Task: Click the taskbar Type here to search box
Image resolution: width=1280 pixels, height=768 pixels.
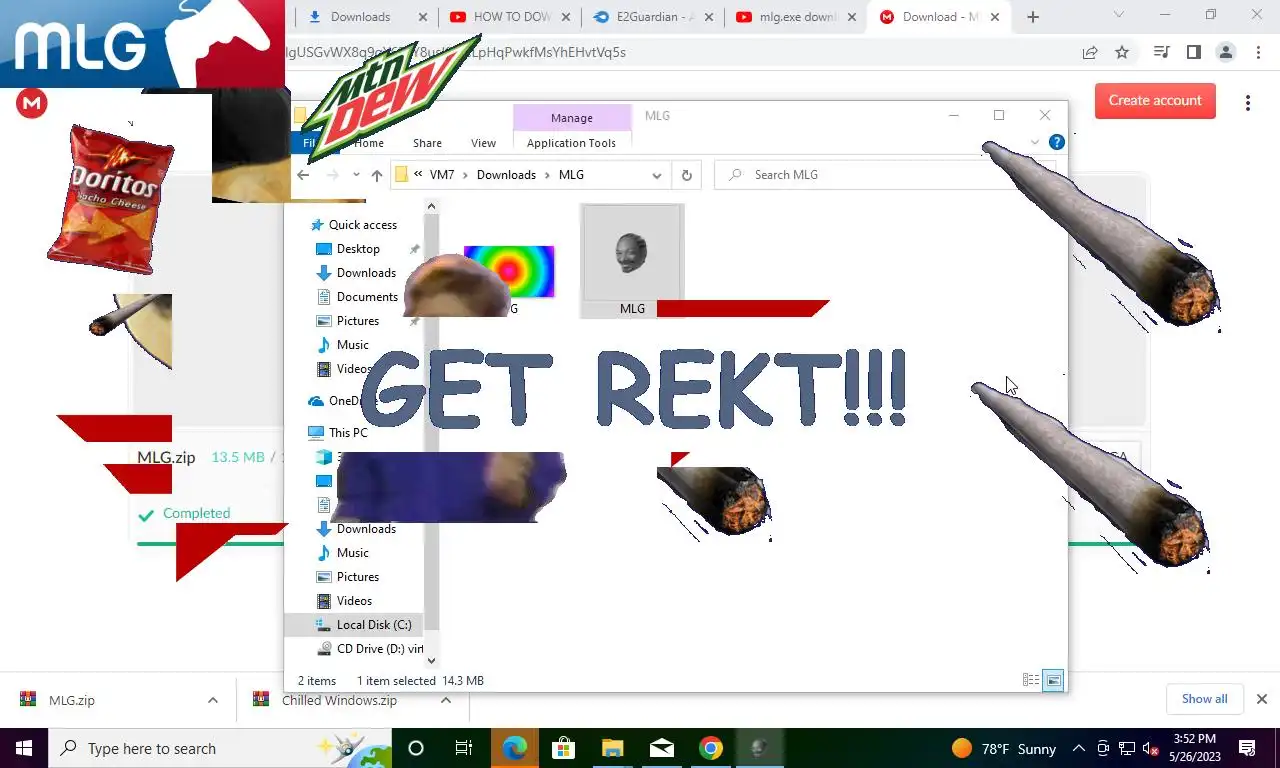Action: click(219, 748)
